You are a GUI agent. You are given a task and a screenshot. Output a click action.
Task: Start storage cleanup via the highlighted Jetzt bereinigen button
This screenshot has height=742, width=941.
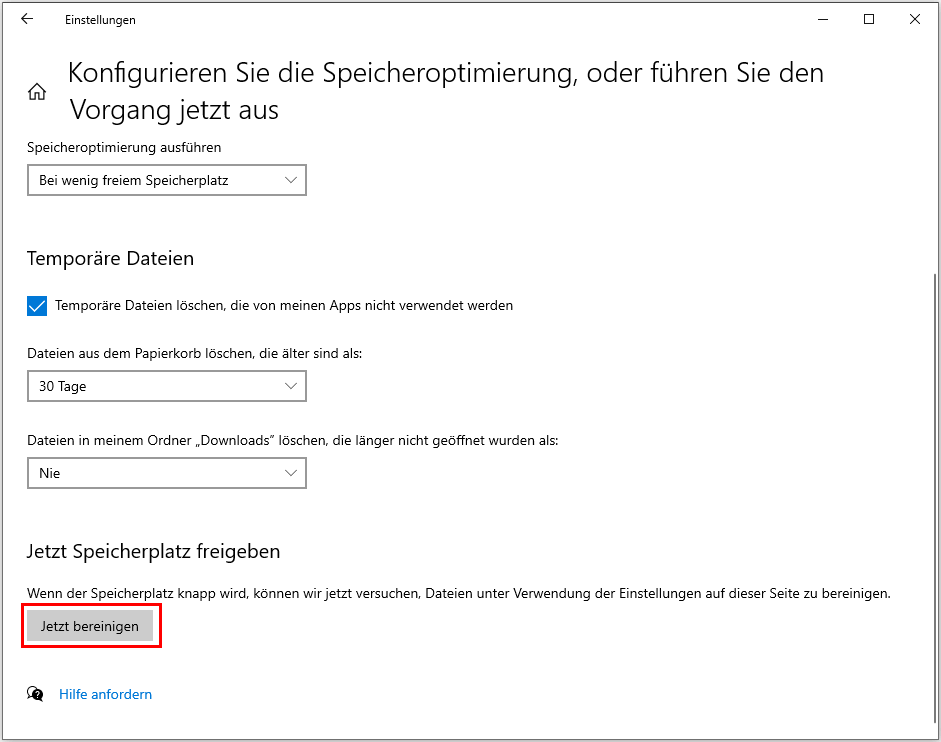coord(91,625)
